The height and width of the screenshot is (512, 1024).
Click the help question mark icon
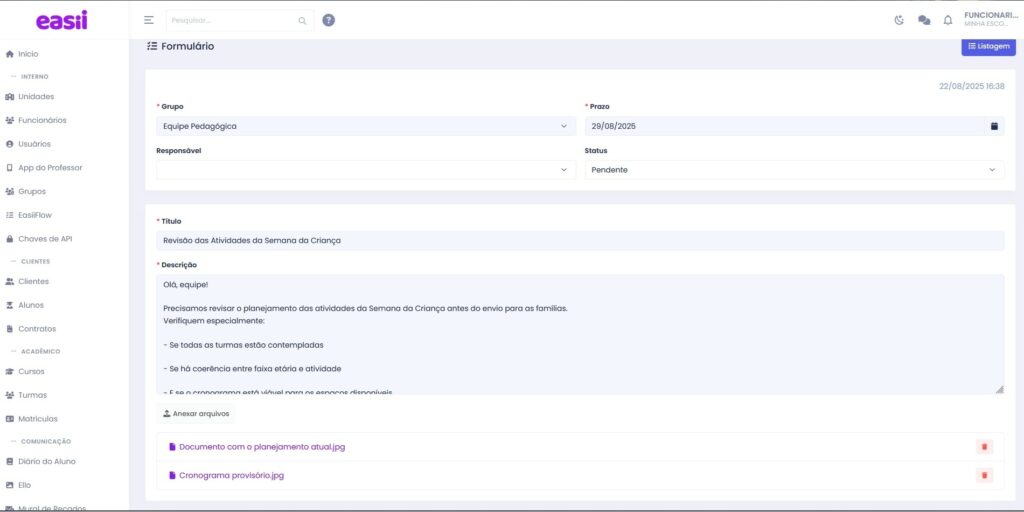[x=329, y=20]
